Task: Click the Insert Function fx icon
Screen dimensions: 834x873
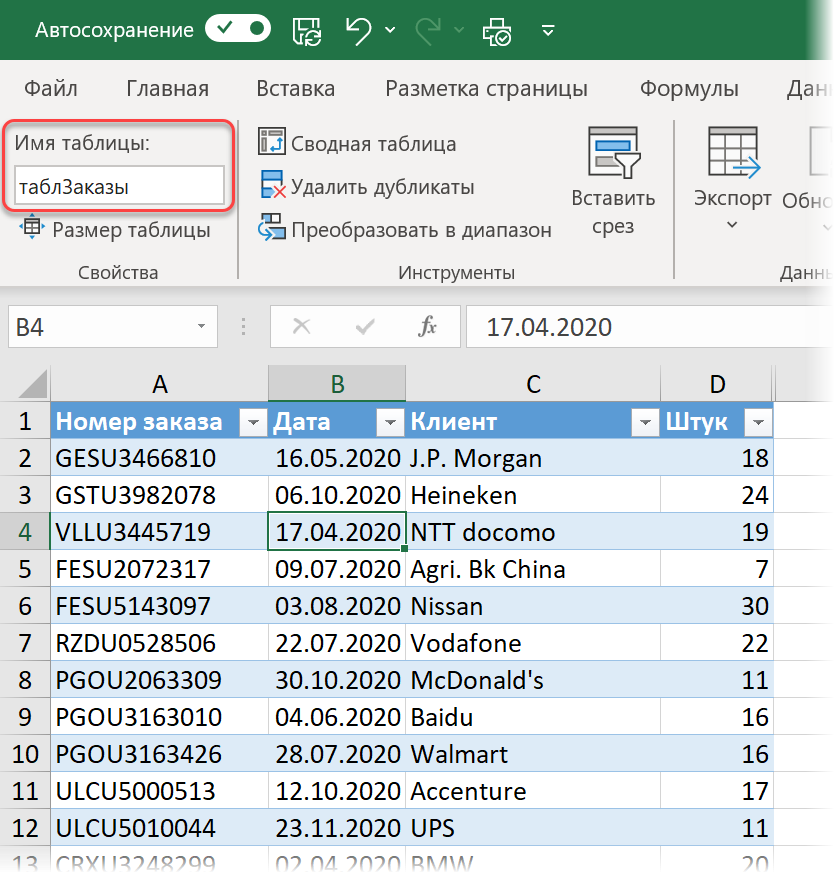Action: [x=428, y=326]
